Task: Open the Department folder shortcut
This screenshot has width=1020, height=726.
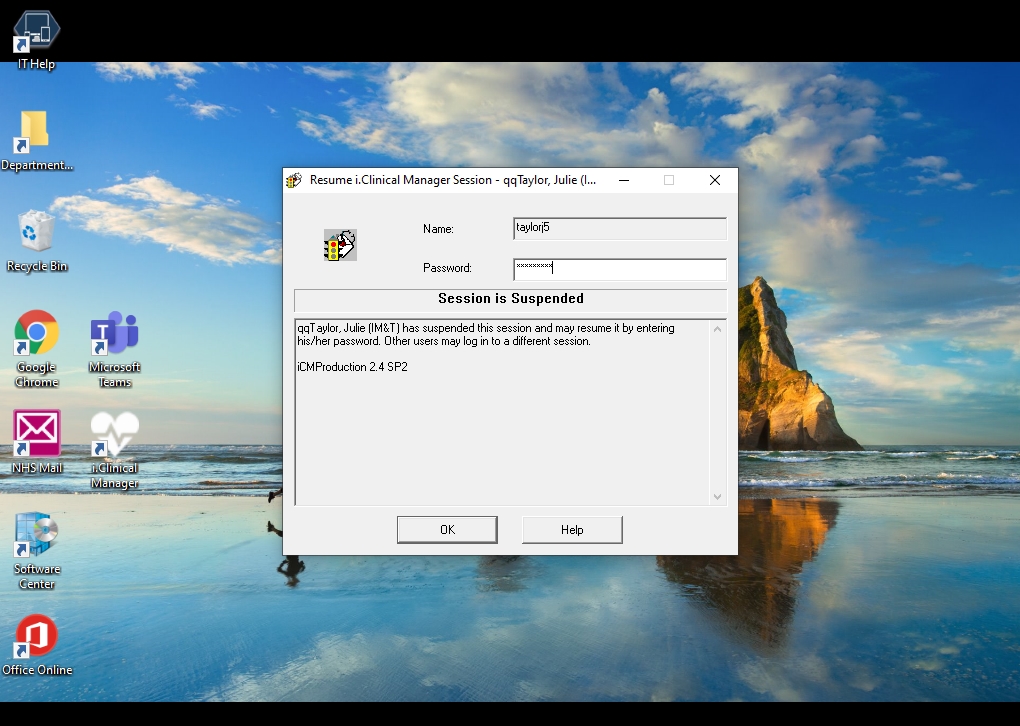Action: click(x=36, y=140)
